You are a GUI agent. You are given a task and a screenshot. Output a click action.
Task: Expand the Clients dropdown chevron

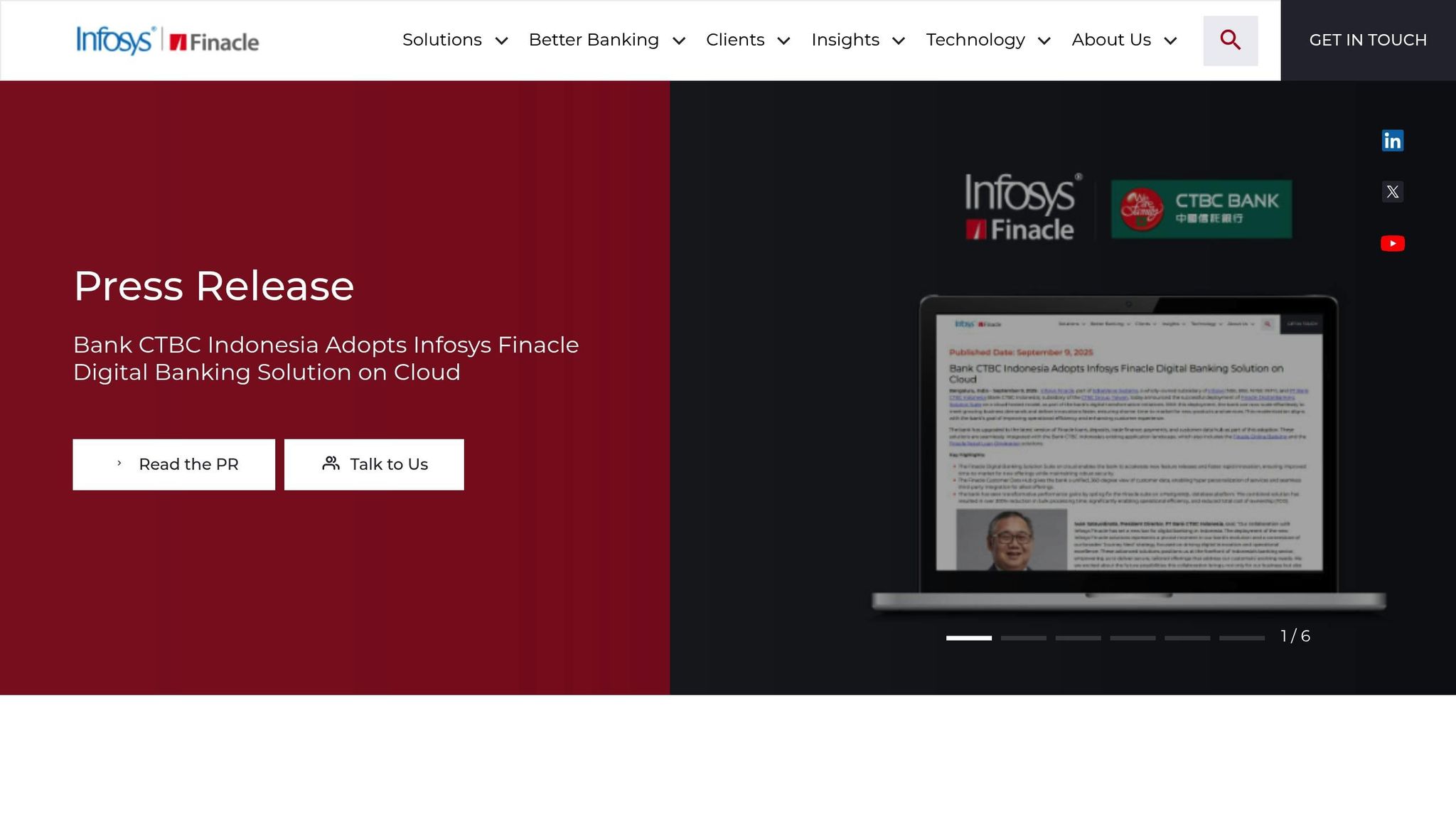click(784, 41)
